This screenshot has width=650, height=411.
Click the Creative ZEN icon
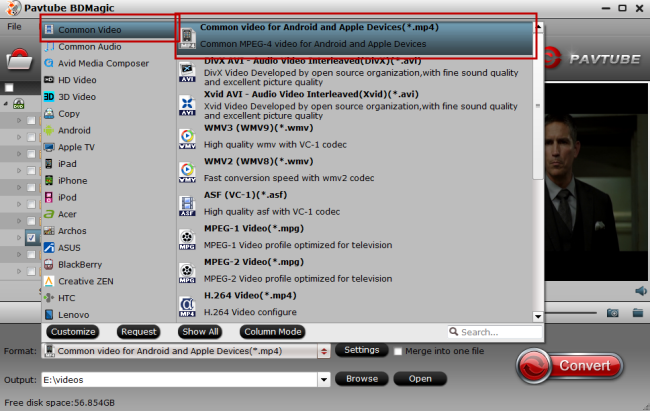point(49,281)
